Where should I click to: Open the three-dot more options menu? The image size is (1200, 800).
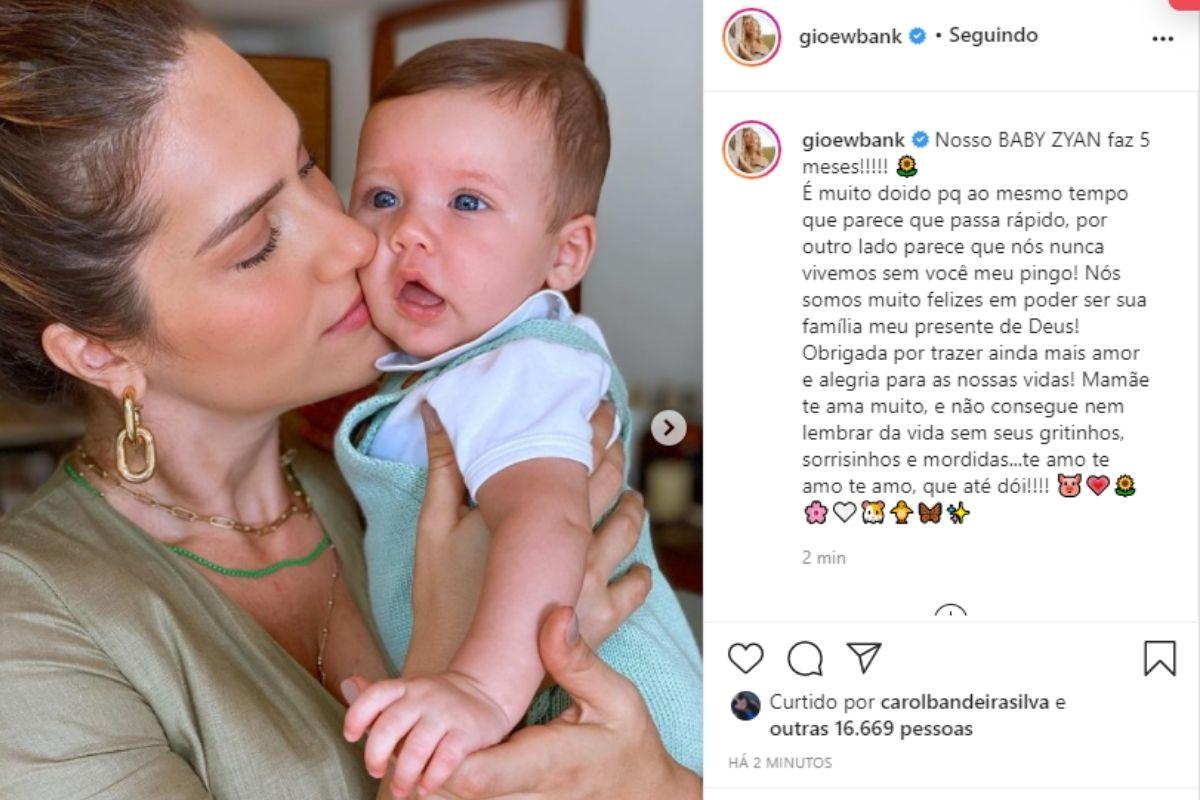[1162, 39]
